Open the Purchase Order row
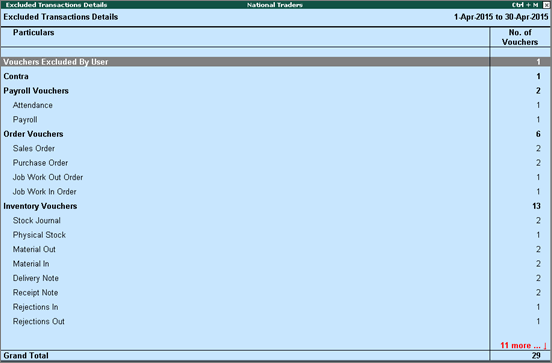The height and width of the screenshot is (363, 552). (276, 163)
